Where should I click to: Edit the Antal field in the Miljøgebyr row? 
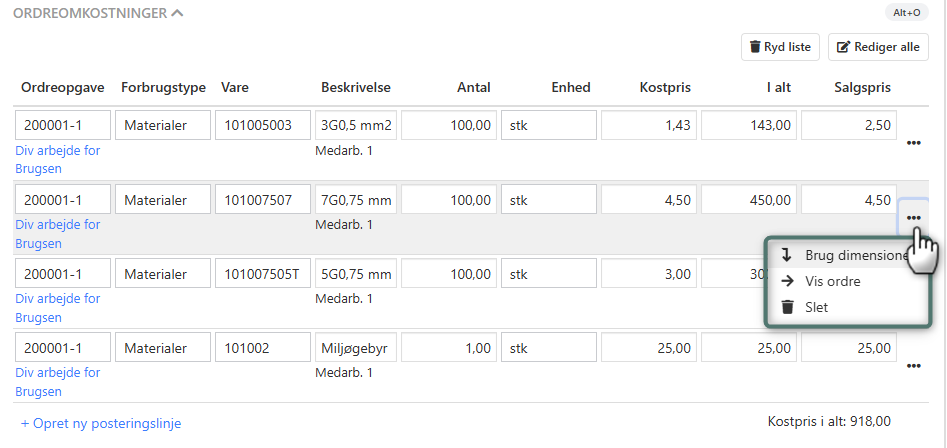pyautogui.click(x=448, y=348)
